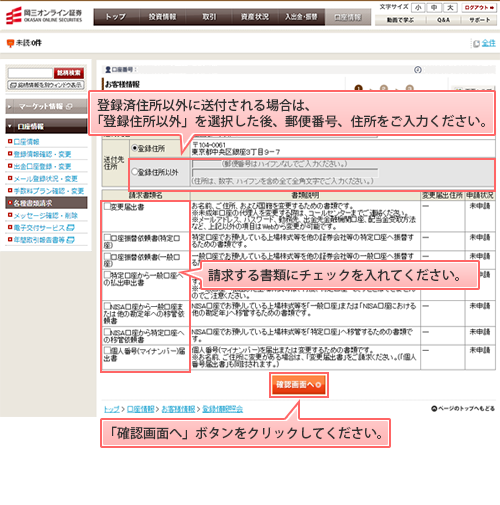Select the 登録住所 radio button
Screen dimensions: 500x505
click(135, 148)
